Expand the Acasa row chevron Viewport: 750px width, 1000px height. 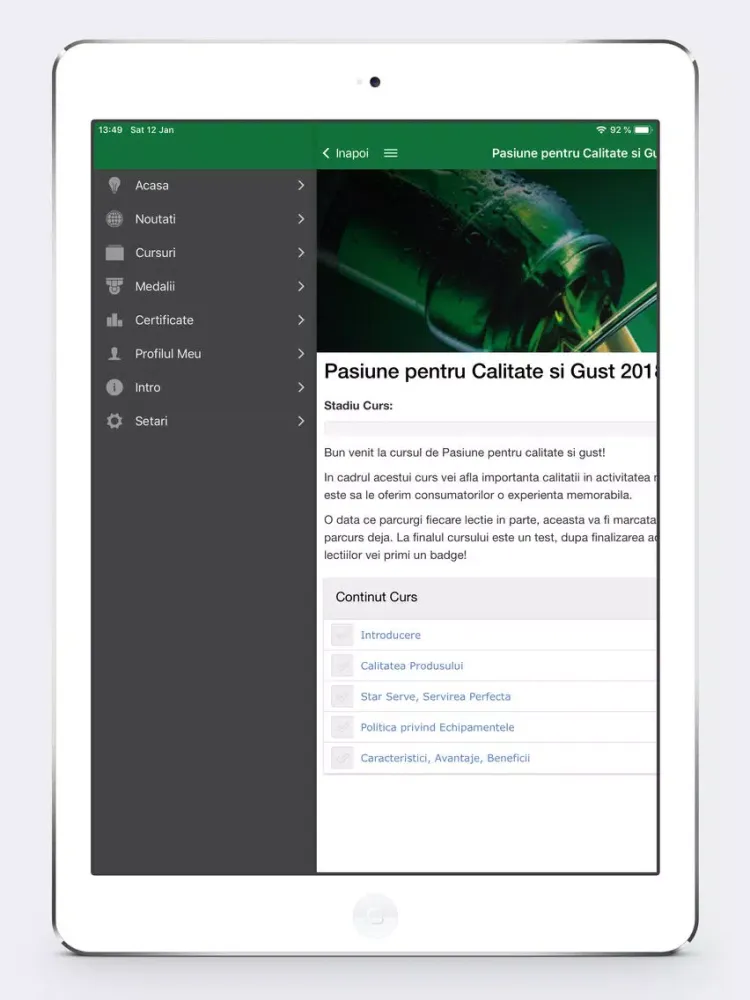(x=301, y=185)
